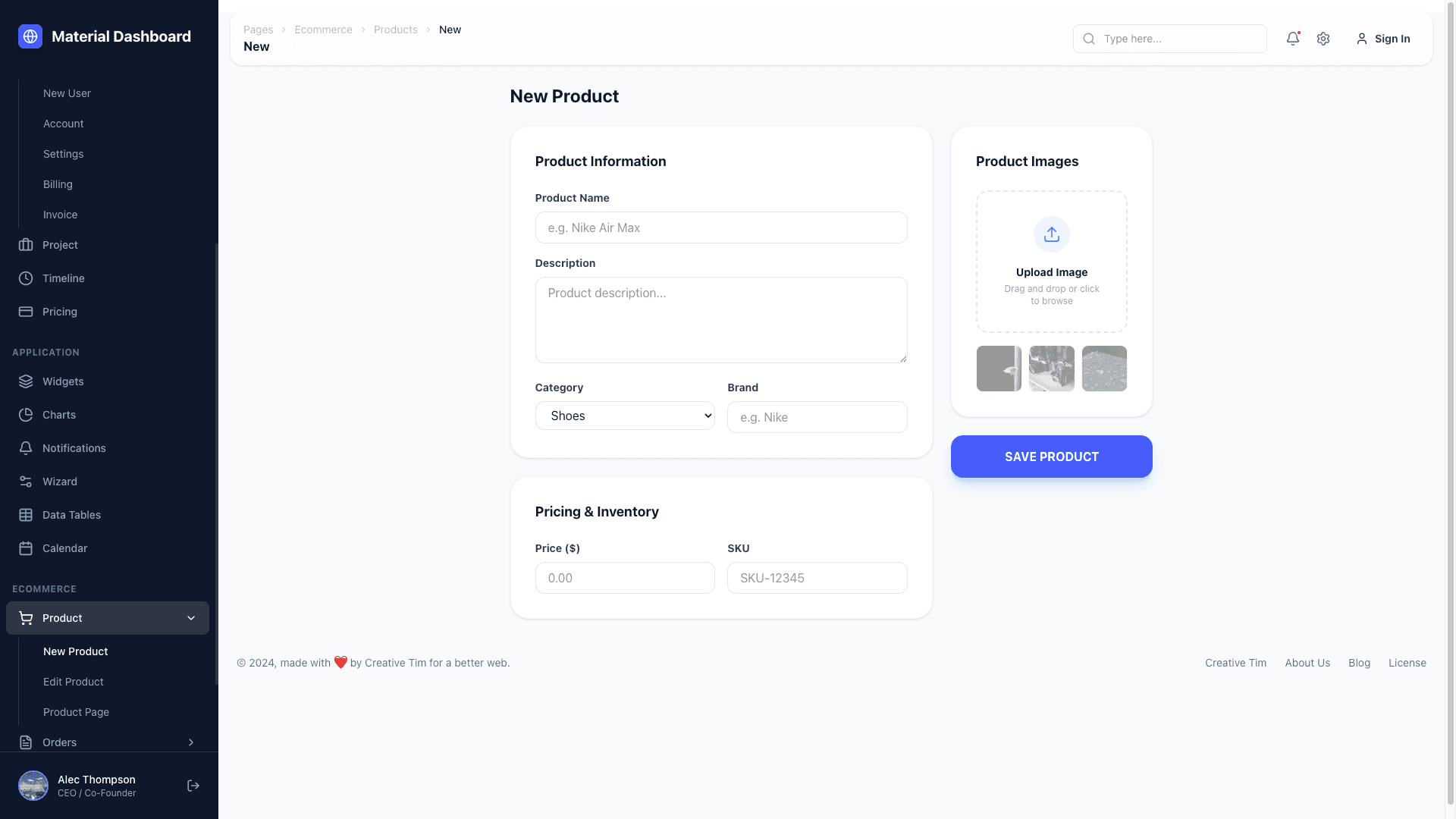Select the first product image thumbnail
The height and width of the screenshot is (819, 1456).
(999, 369)
